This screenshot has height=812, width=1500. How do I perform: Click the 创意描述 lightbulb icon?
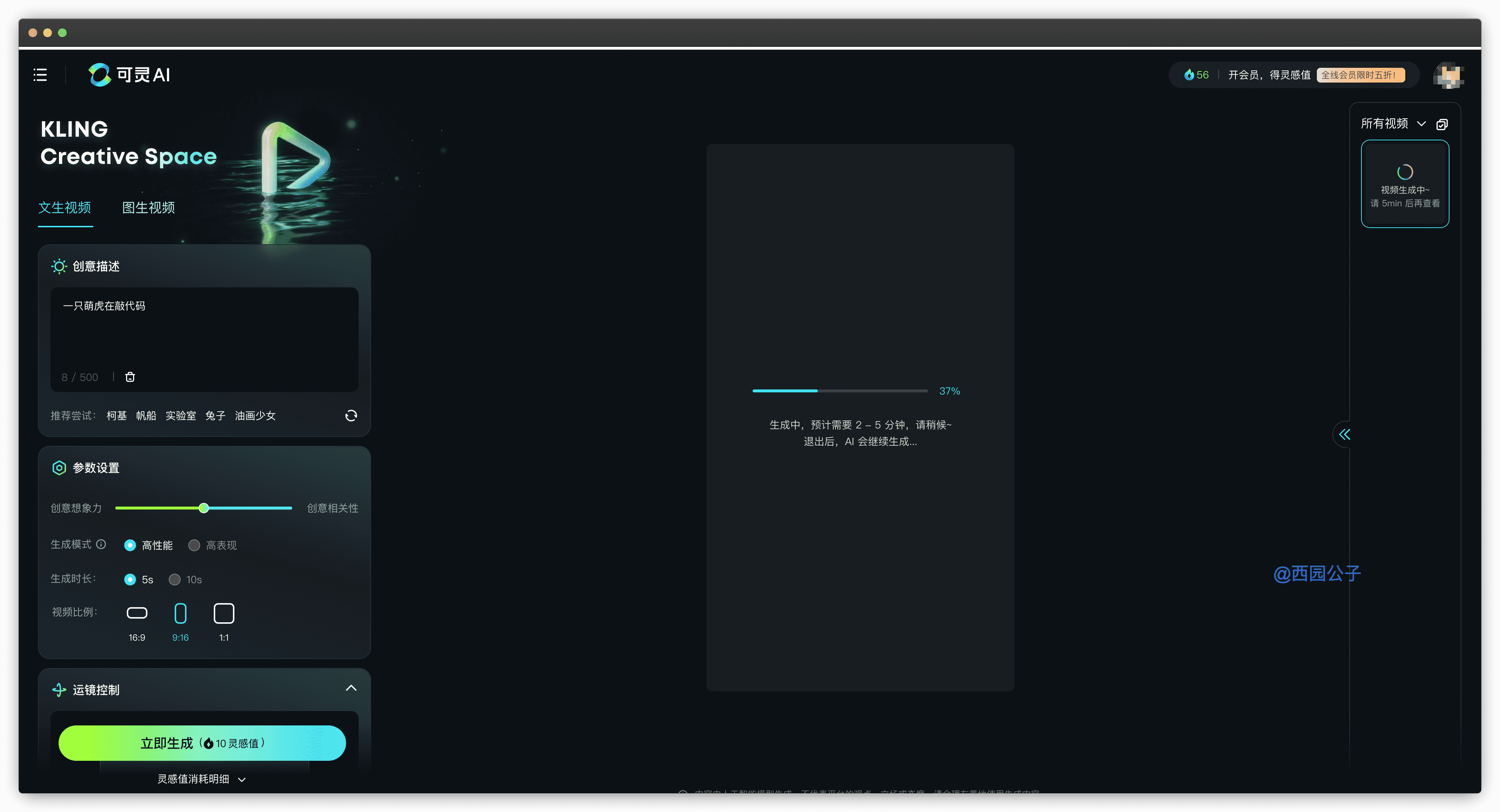(59, 266)
